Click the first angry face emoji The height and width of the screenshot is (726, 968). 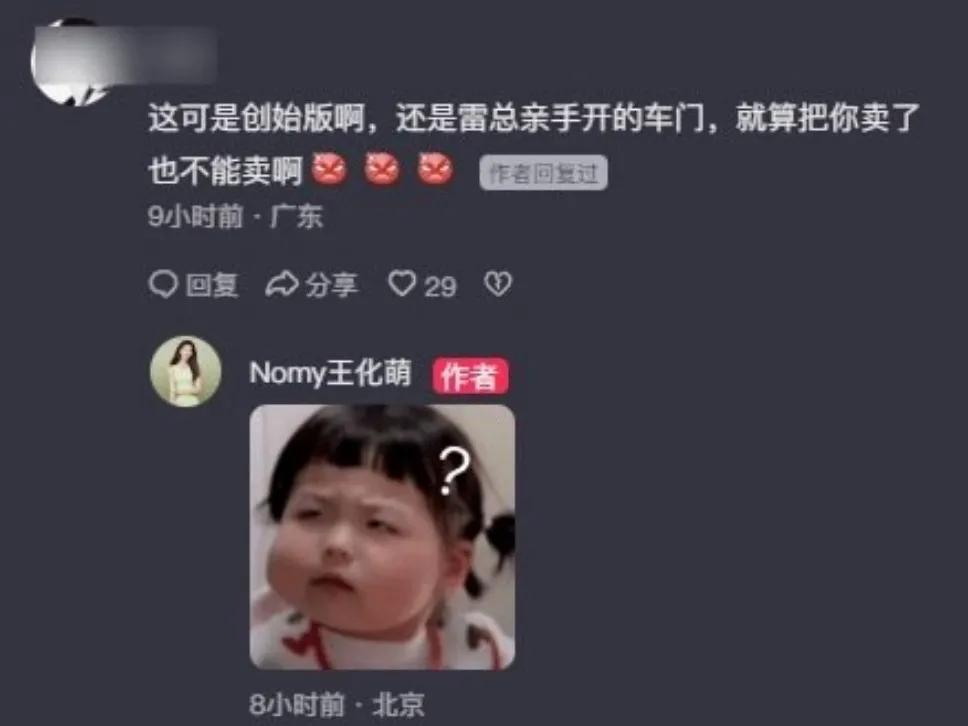click(x=329, y=170)
